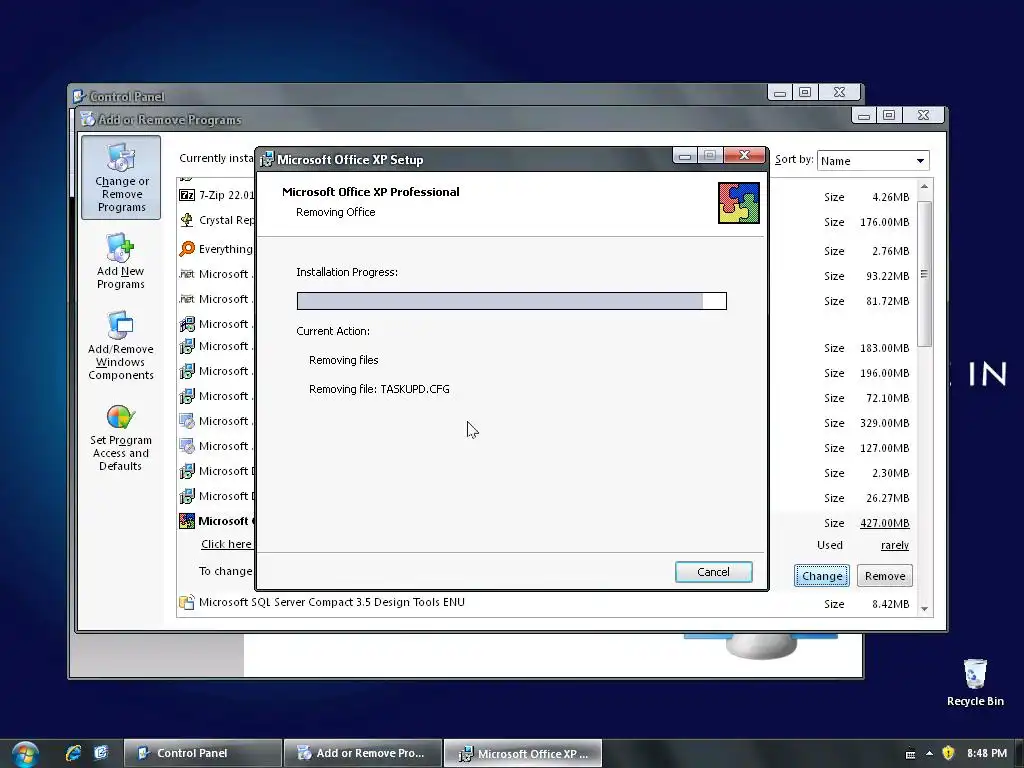Click the 'rarely' used frequency link
This screenshot has height=768, width=1024.
(895, 545)
